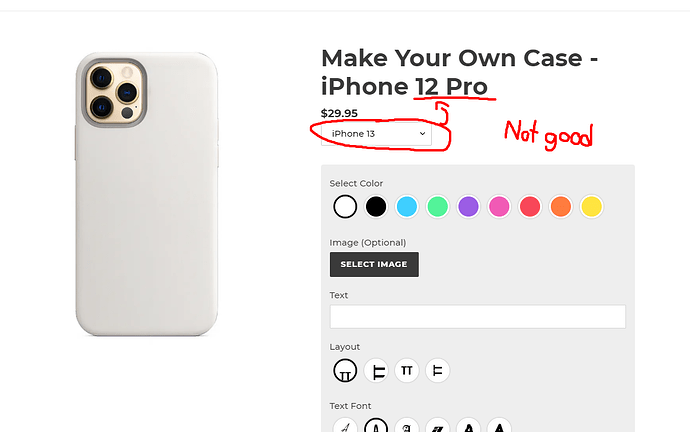Select the purple color swatch
The image size is (690, 432).
point(468,207)
